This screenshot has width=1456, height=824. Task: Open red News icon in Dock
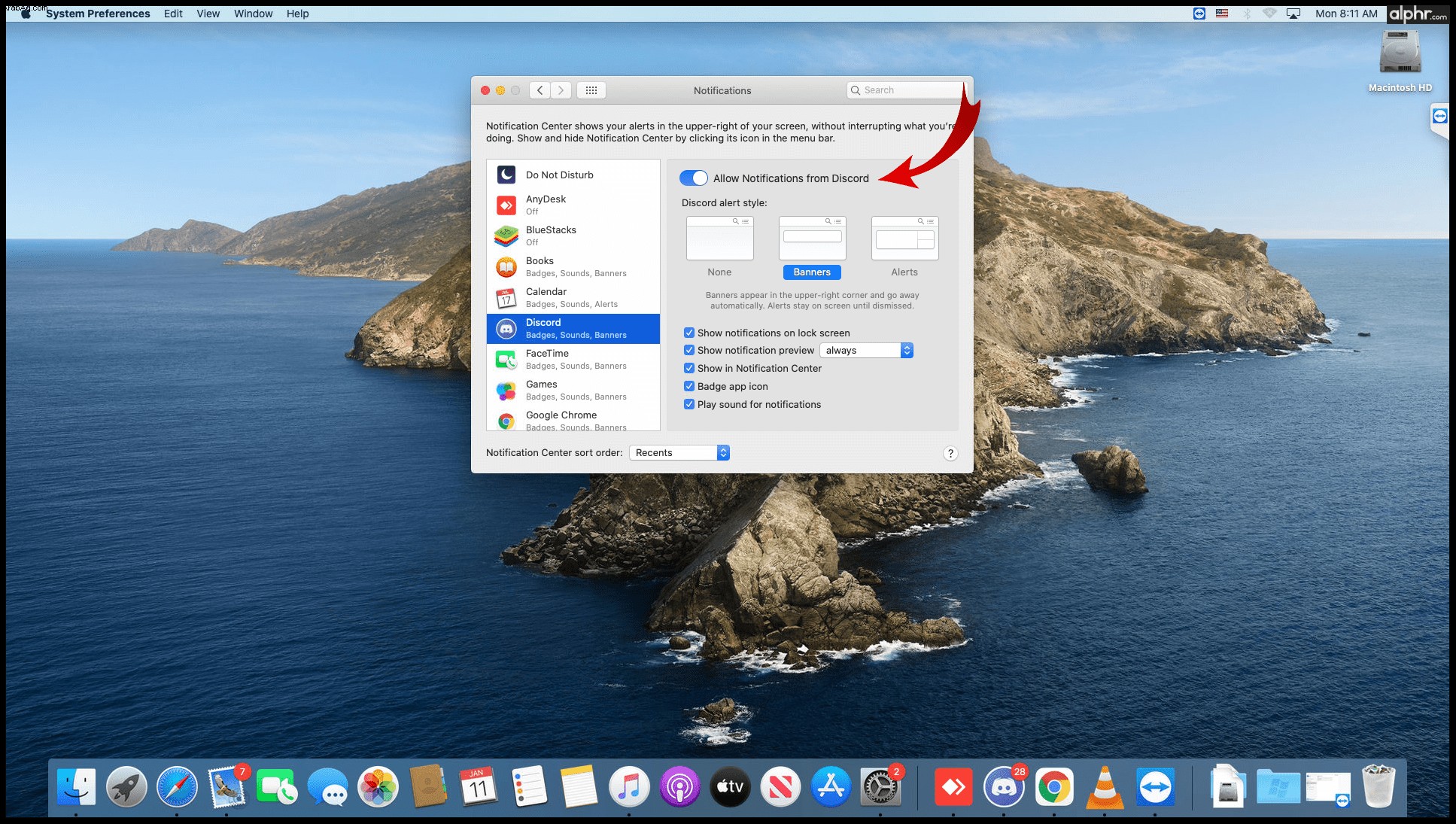pos(780,787)
